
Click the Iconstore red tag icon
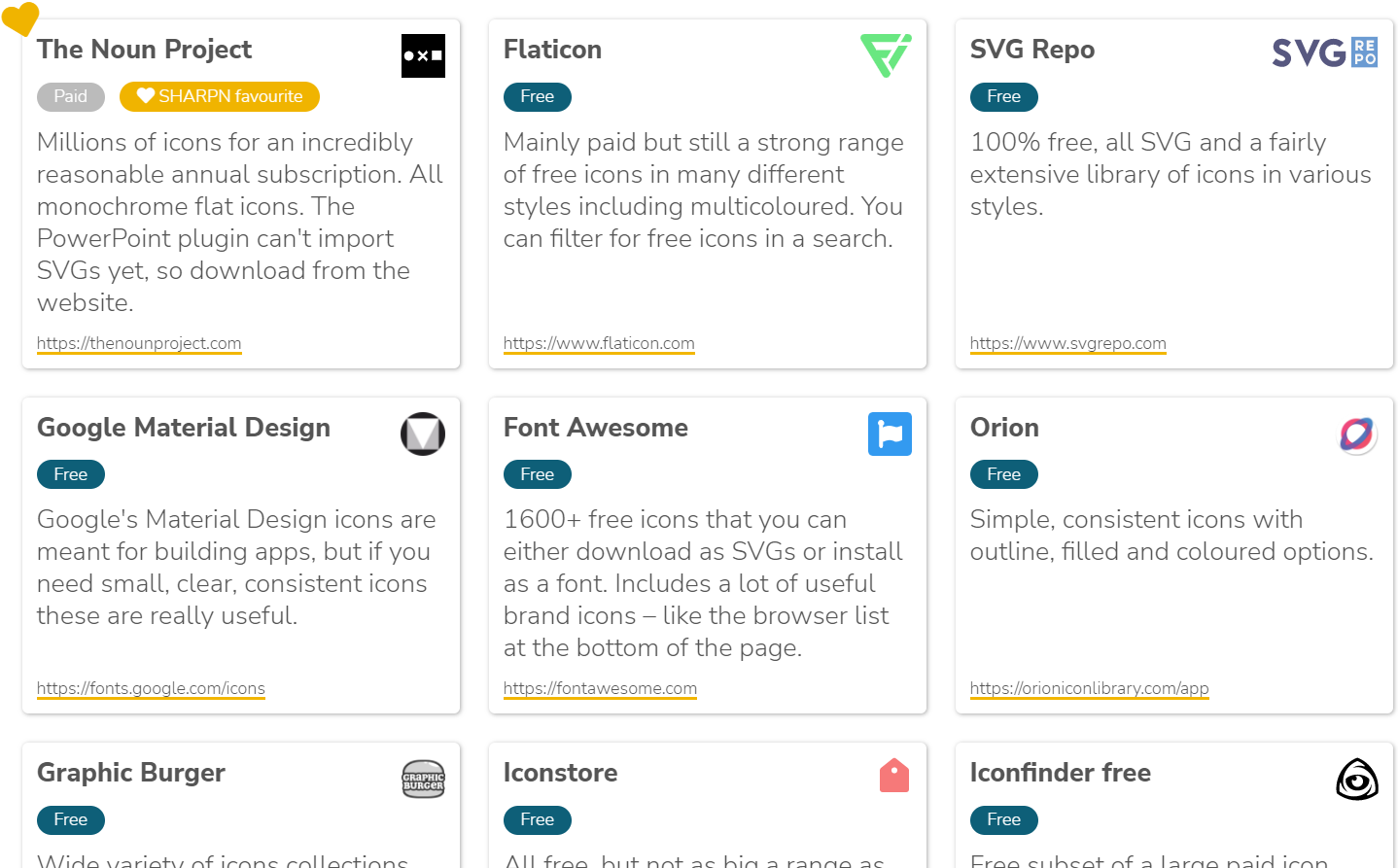click(894, 776)
